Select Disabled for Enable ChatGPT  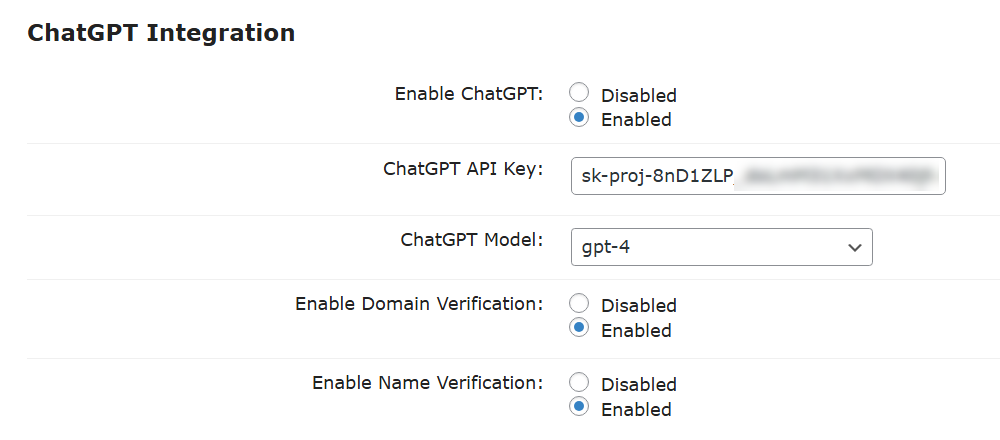(579, 93)
